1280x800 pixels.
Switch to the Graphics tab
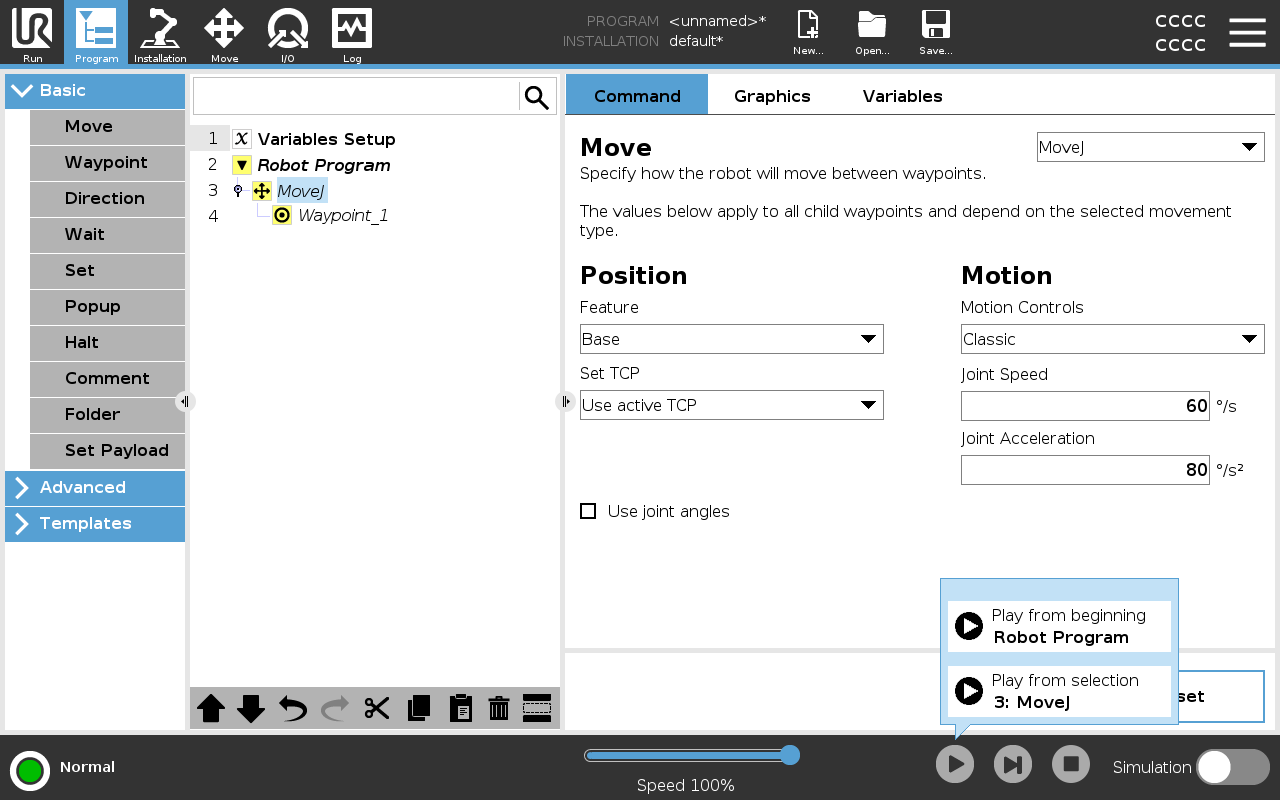pyautogui.click(x=772, y=96)
